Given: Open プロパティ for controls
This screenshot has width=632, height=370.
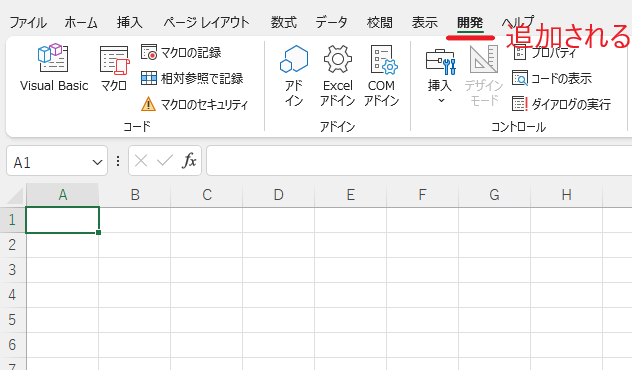Looking at the screenshot, I should coord(545,52).
